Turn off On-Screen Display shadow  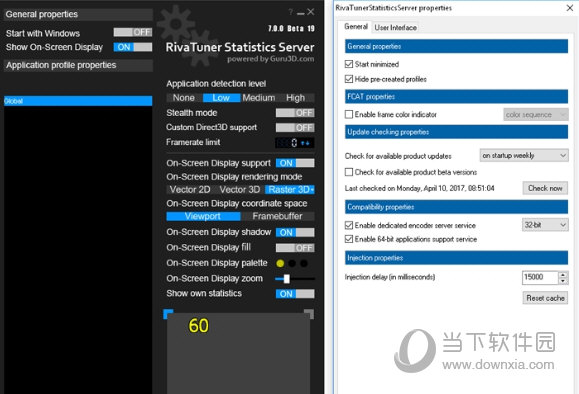(x=295, y=232)
